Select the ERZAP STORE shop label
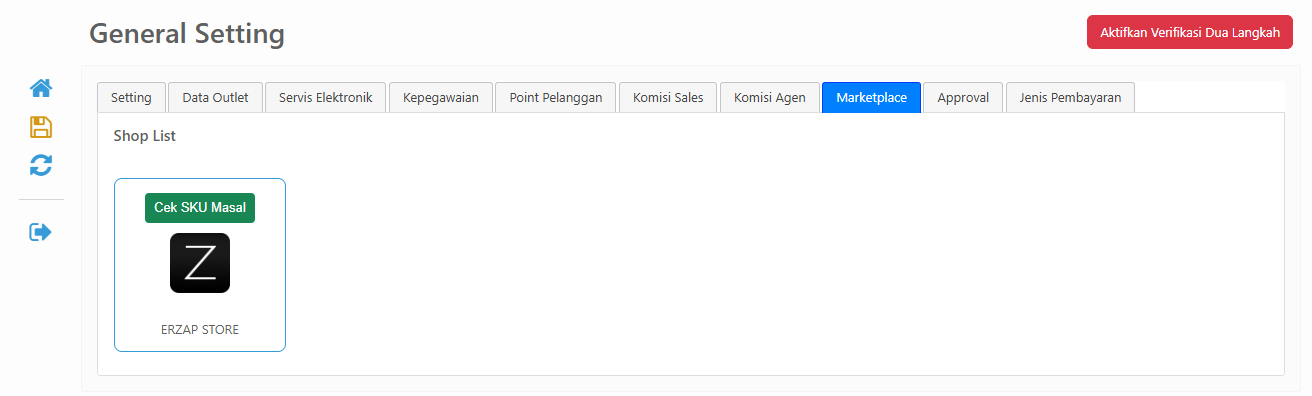This screenshot has width=1312, height=396. [200, 329]
